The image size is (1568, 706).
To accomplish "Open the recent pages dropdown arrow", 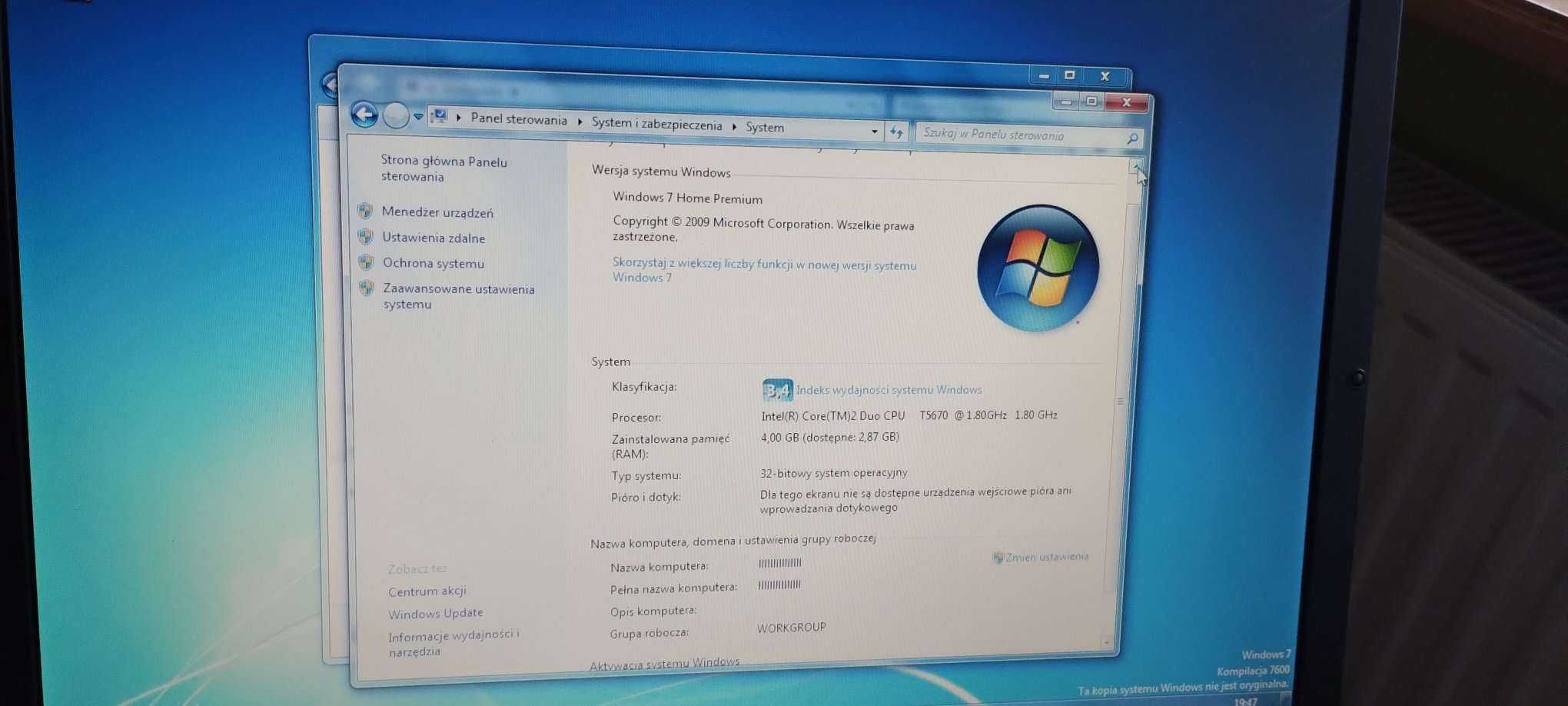I will point(418,117).
